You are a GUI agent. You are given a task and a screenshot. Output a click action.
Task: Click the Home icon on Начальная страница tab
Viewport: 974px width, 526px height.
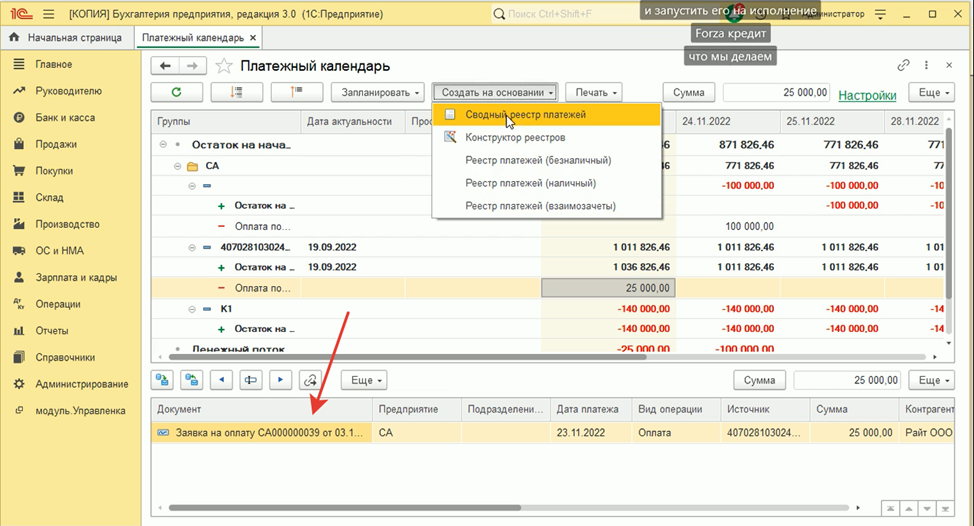pyautogui.click(x=14, y=37)
